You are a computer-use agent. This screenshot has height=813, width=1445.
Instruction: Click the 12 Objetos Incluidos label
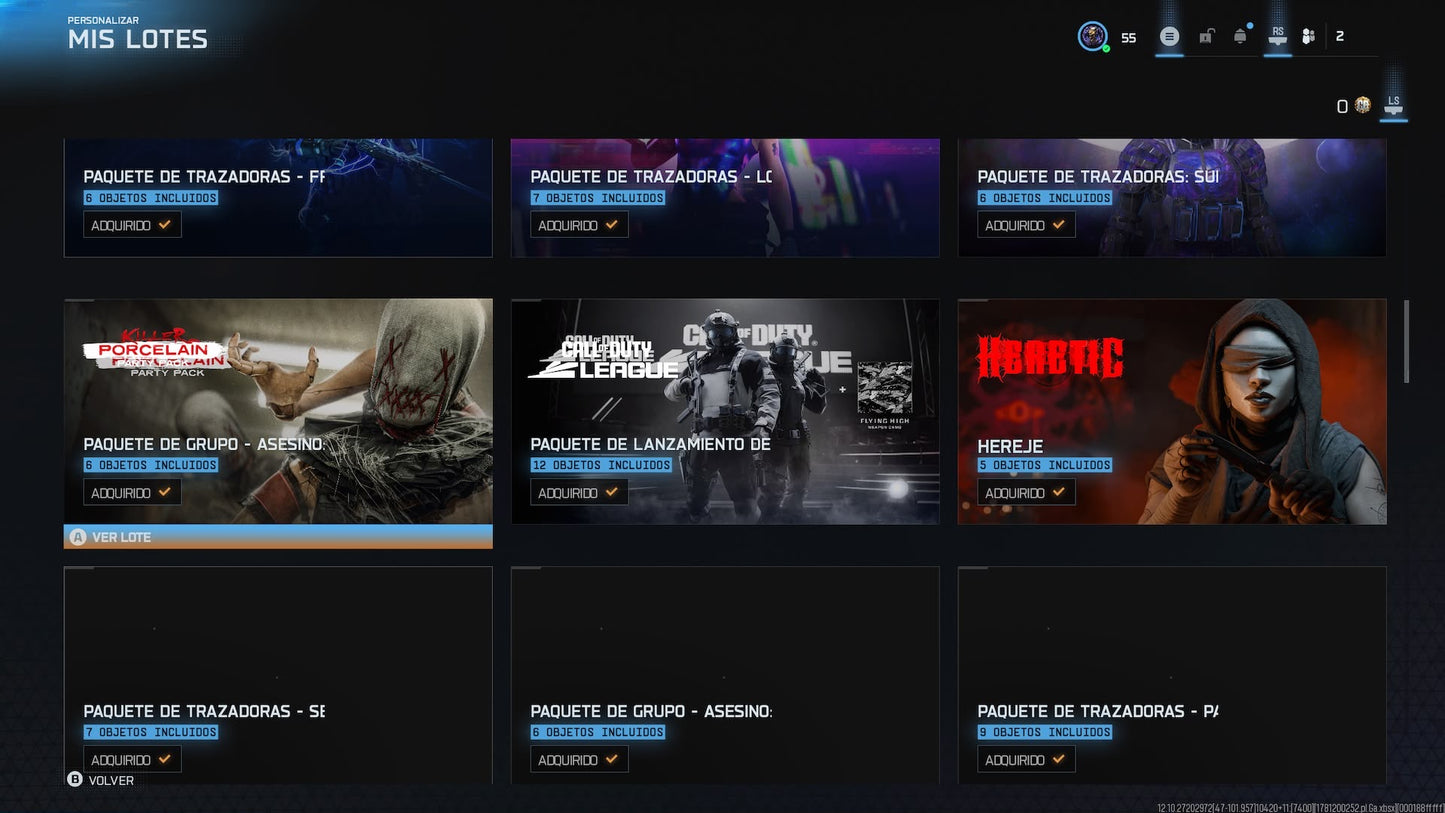tap(602, 465)
